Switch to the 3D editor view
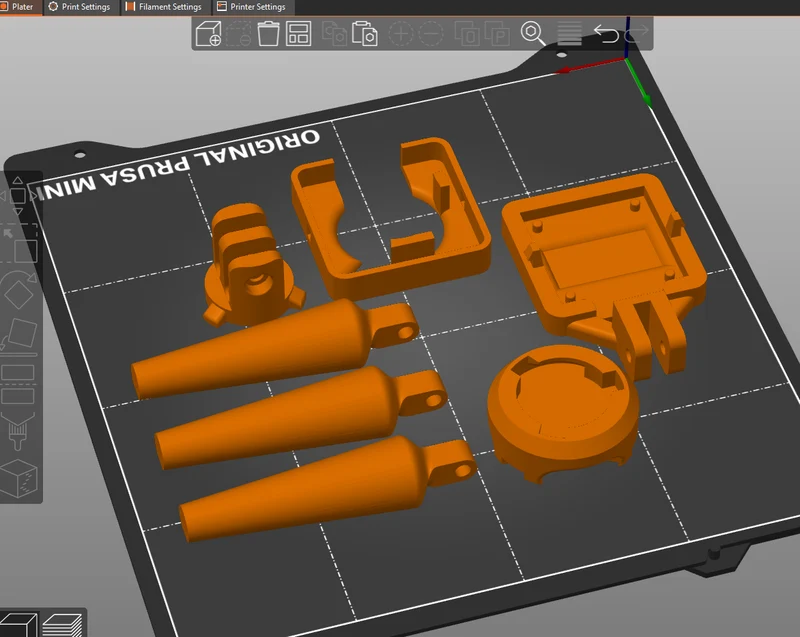 pyautogui.click(x=18, y=625)
